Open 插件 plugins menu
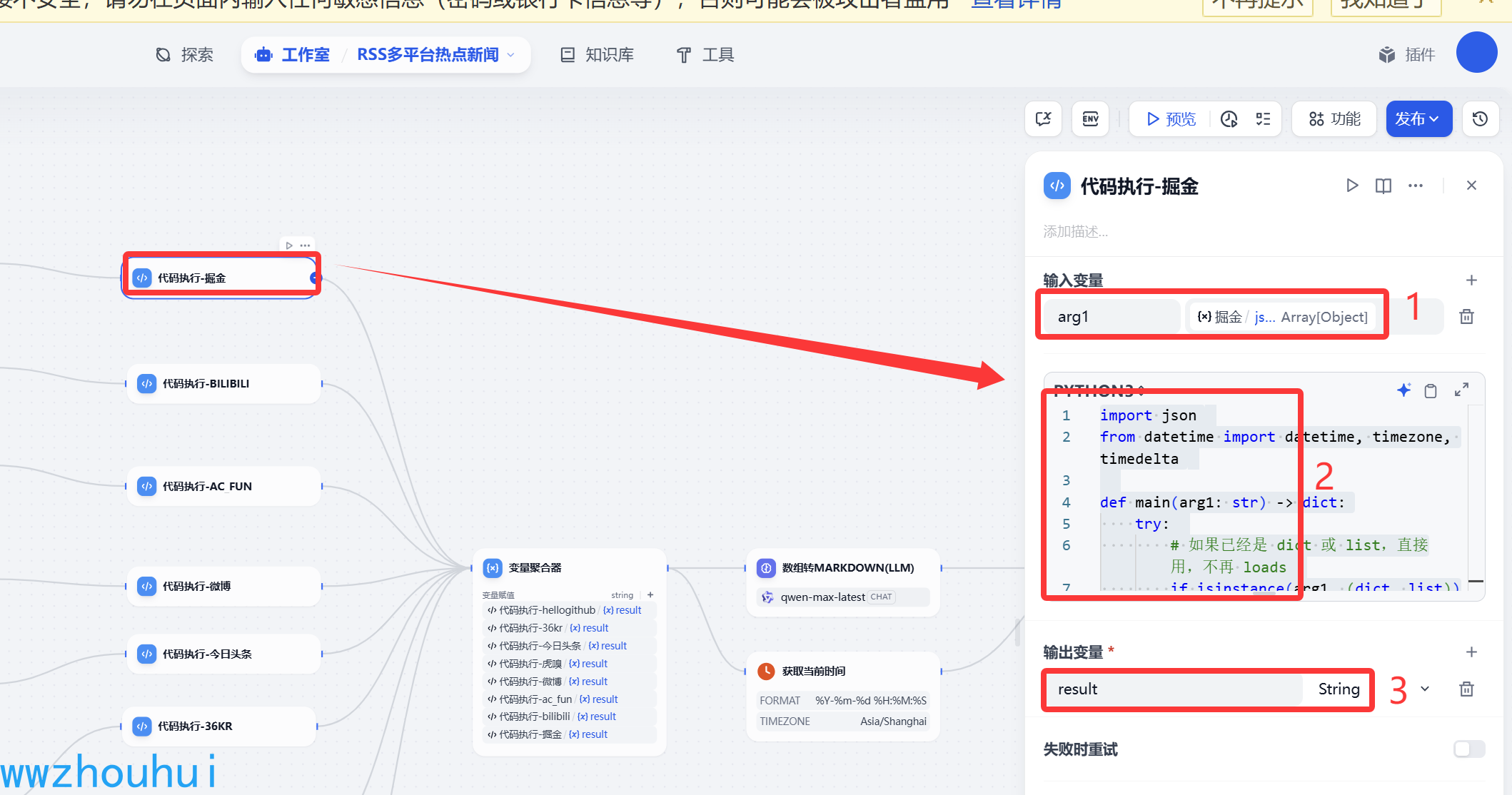1512x795 pixels. tap(1406, 55)
